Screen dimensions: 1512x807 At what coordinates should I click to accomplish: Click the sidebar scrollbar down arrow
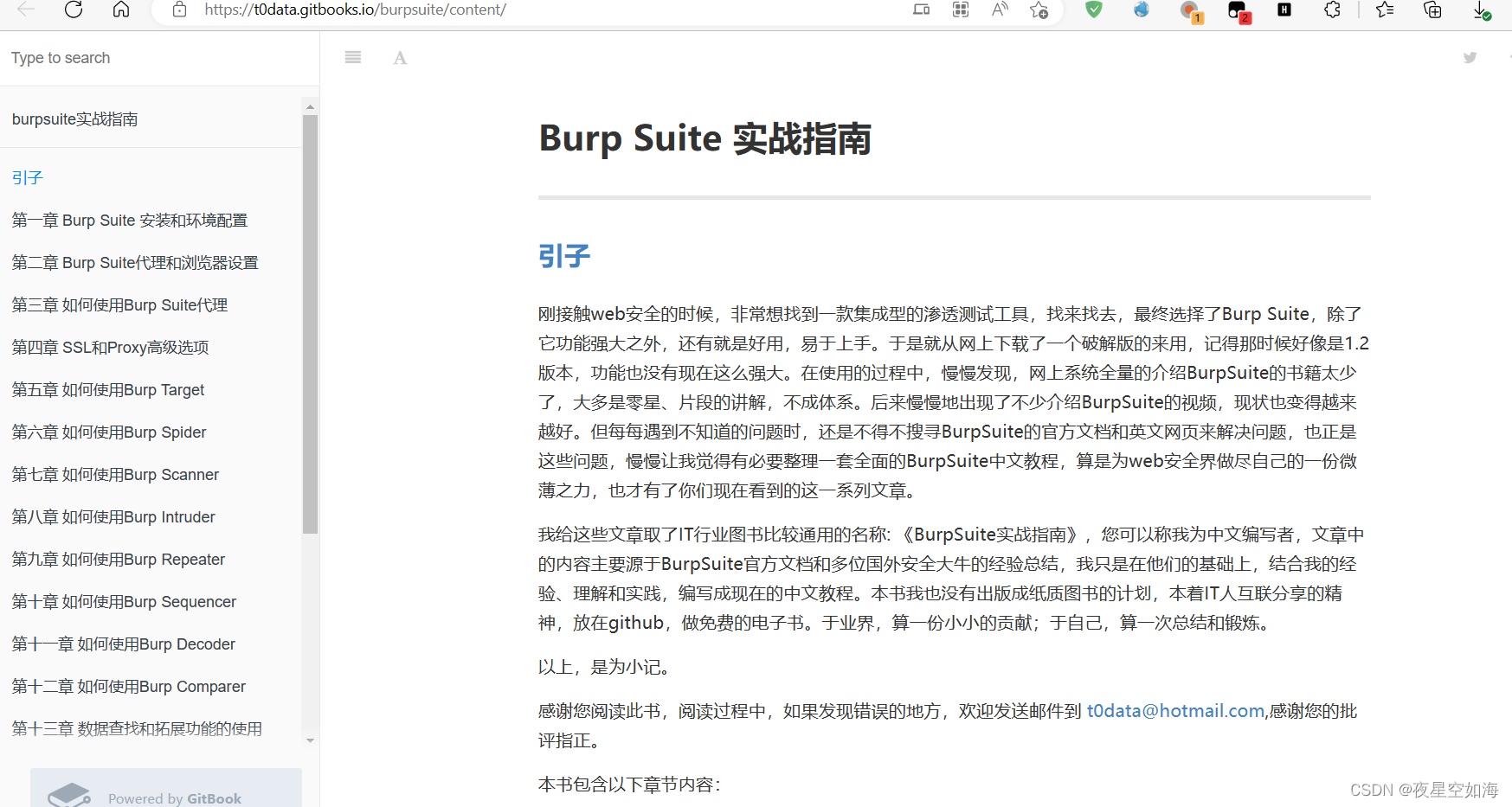point(310,741)
